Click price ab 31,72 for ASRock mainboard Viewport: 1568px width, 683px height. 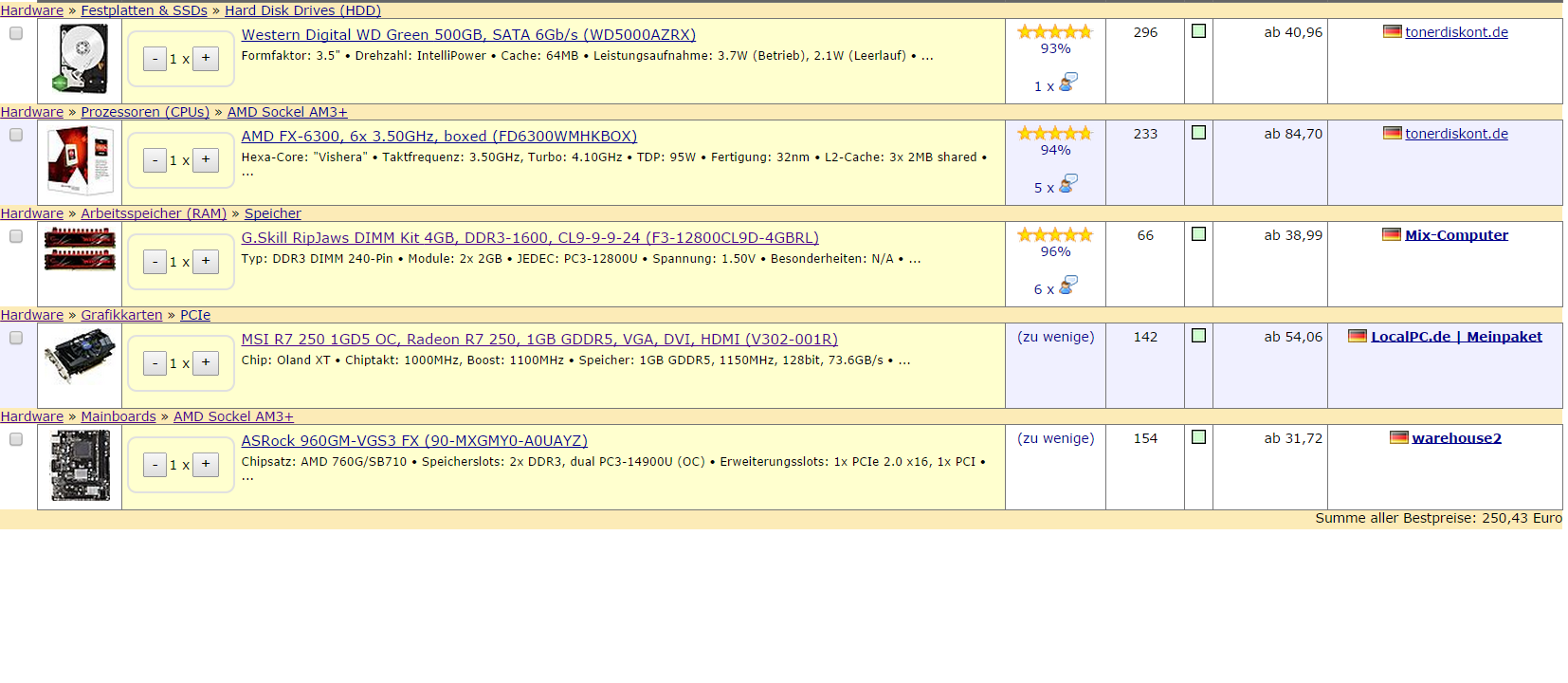point(1293,438)
